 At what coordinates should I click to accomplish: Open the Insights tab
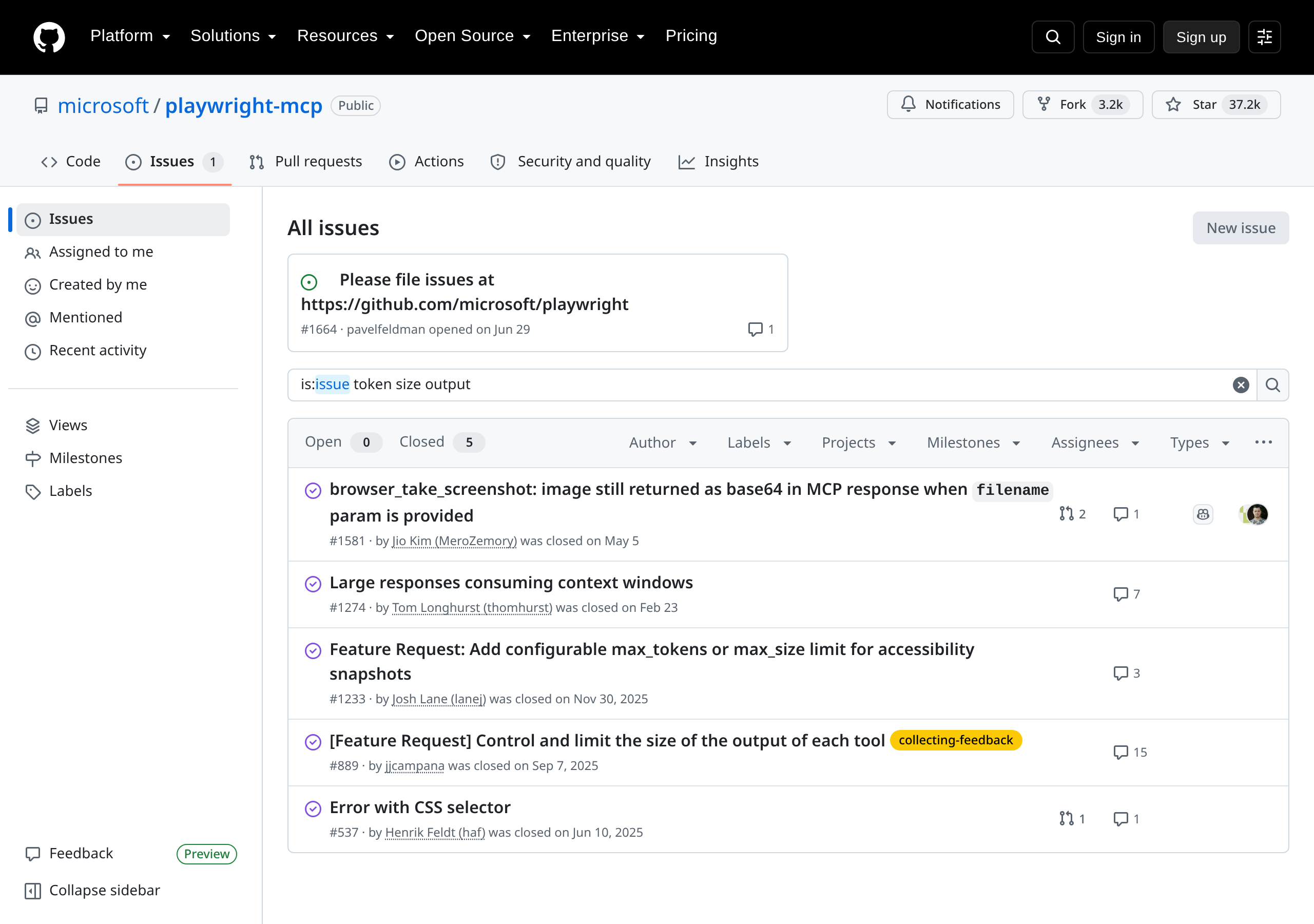click(x=718, y=161)
